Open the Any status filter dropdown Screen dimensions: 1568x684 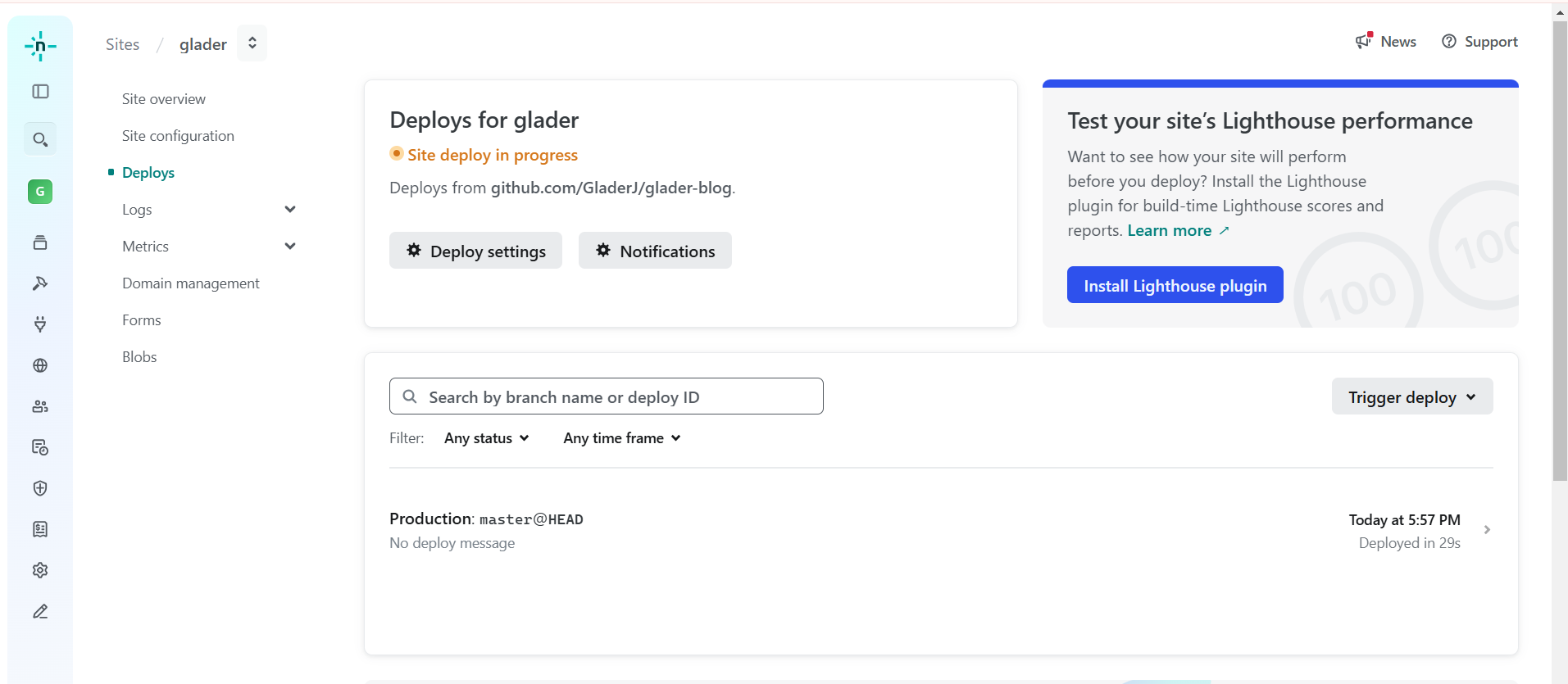tap(486, 438)
